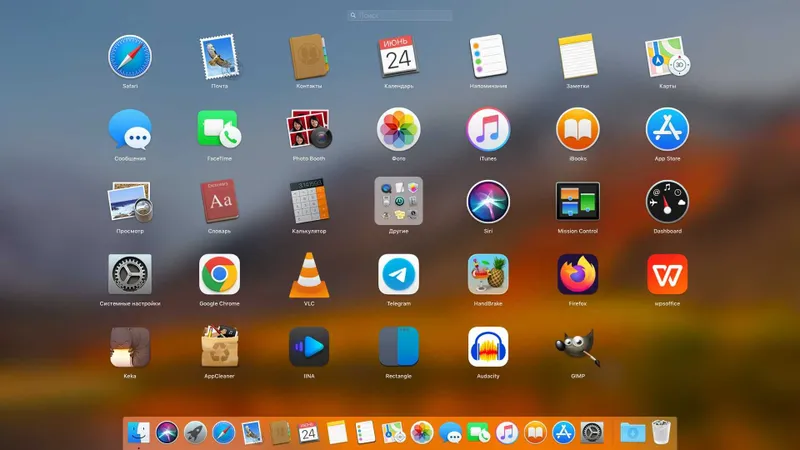This screenshot has width=800, height=450.
Task: Click the Launchpad search field
Action: click(x=399, y=15)
